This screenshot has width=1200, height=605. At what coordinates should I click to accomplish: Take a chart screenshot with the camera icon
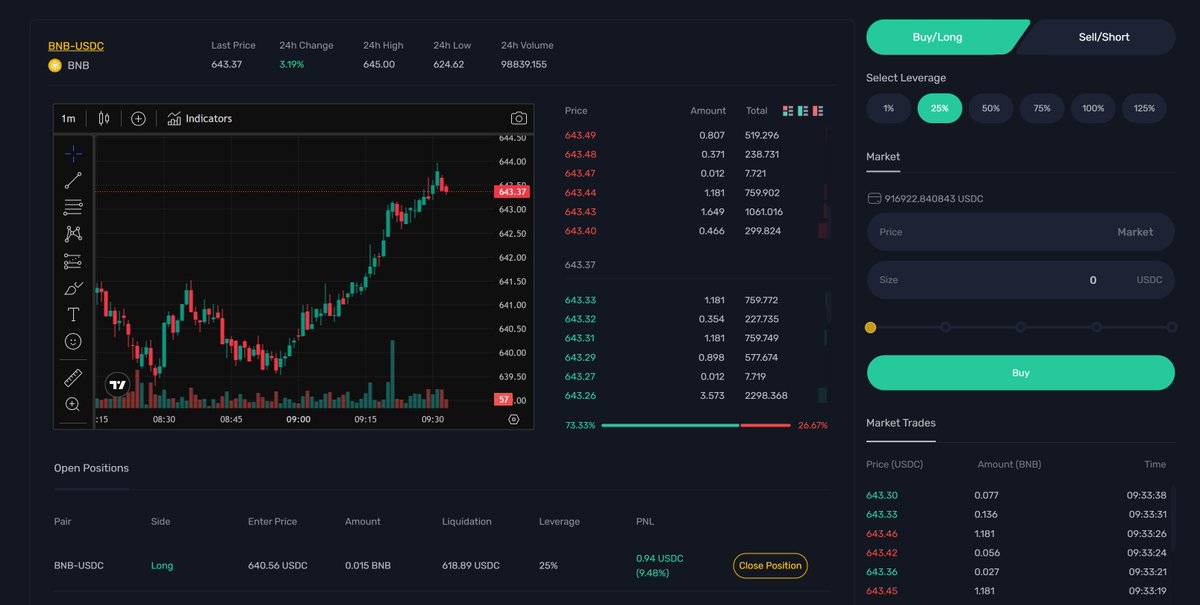click(x=518, y=117)
